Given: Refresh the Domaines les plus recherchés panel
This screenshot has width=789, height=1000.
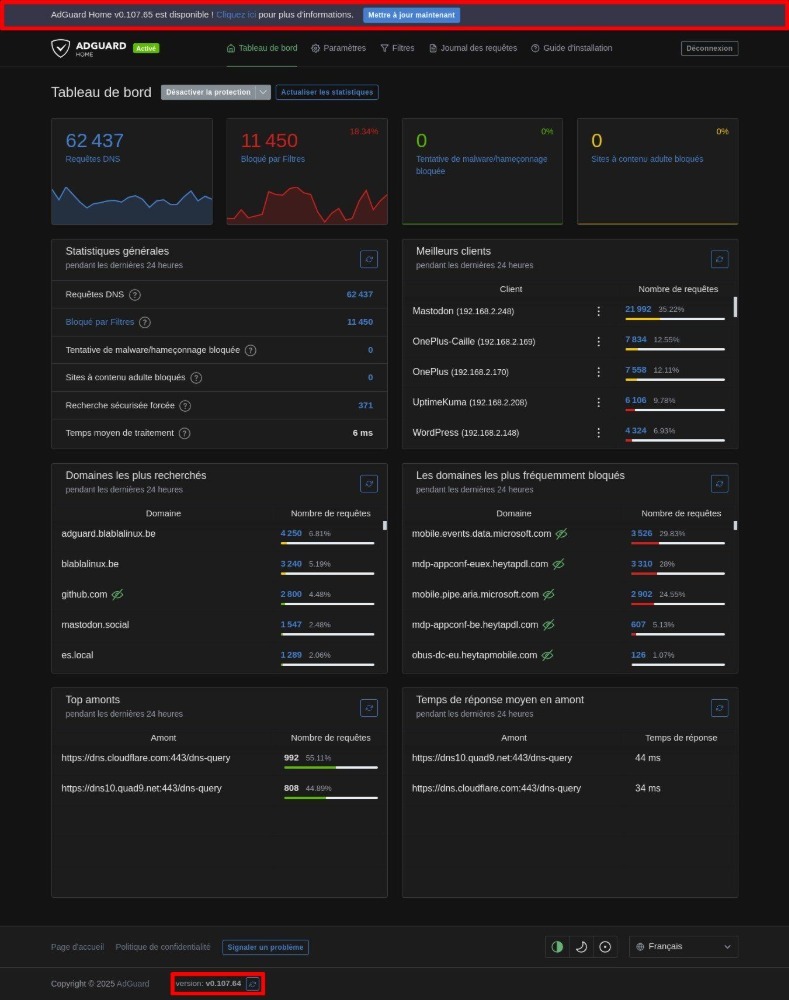Looking at the screenshot, I should tap(369, 483).
